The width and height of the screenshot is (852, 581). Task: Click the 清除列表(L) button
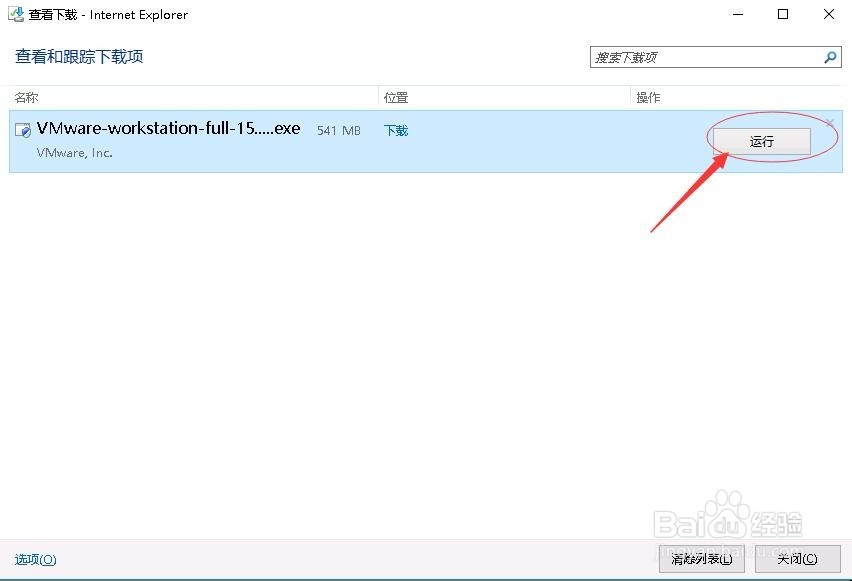[x=701, y=559]
